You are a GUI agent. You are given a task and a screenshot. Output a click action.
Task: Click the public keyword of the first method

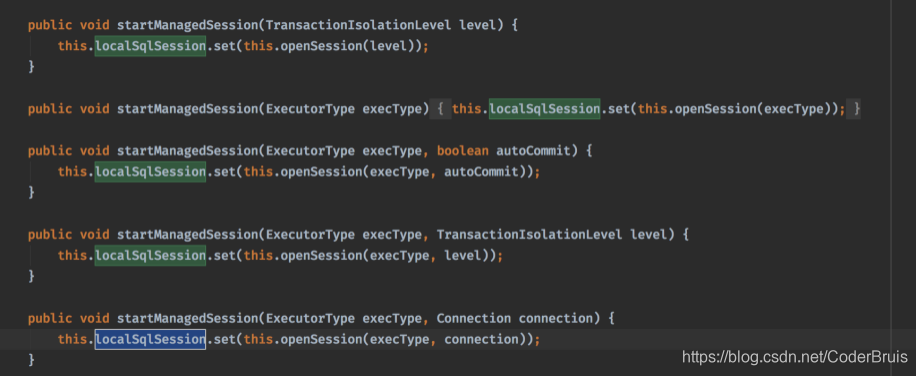(x=50, y=25)
